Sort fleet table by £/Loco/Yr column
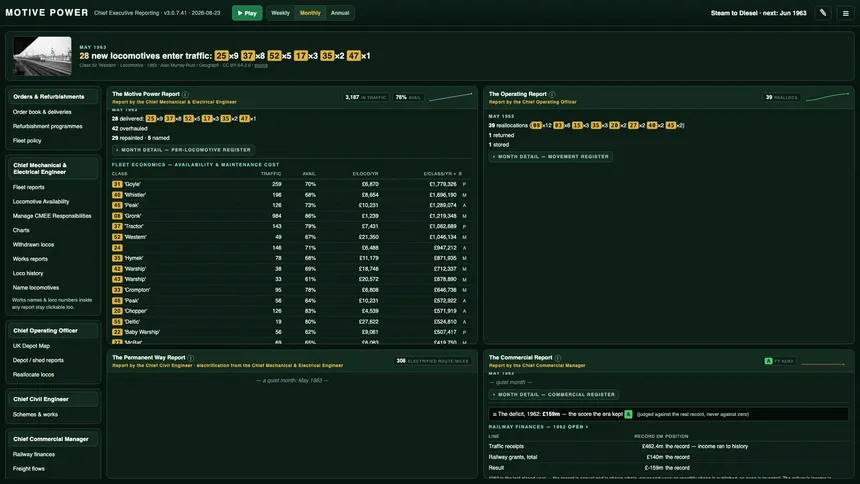The width and height of the screenshot is (860, 484). pyautogui.click(x=365, y=173)
